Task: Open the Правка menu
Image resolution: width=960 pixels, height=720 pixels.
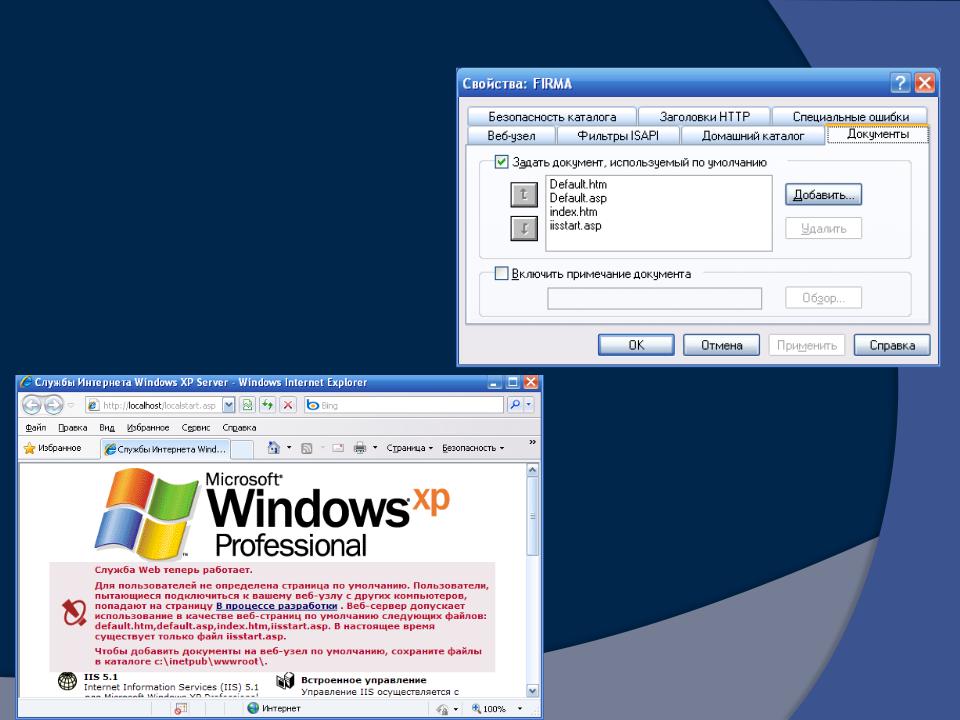Action: point(73,427)
